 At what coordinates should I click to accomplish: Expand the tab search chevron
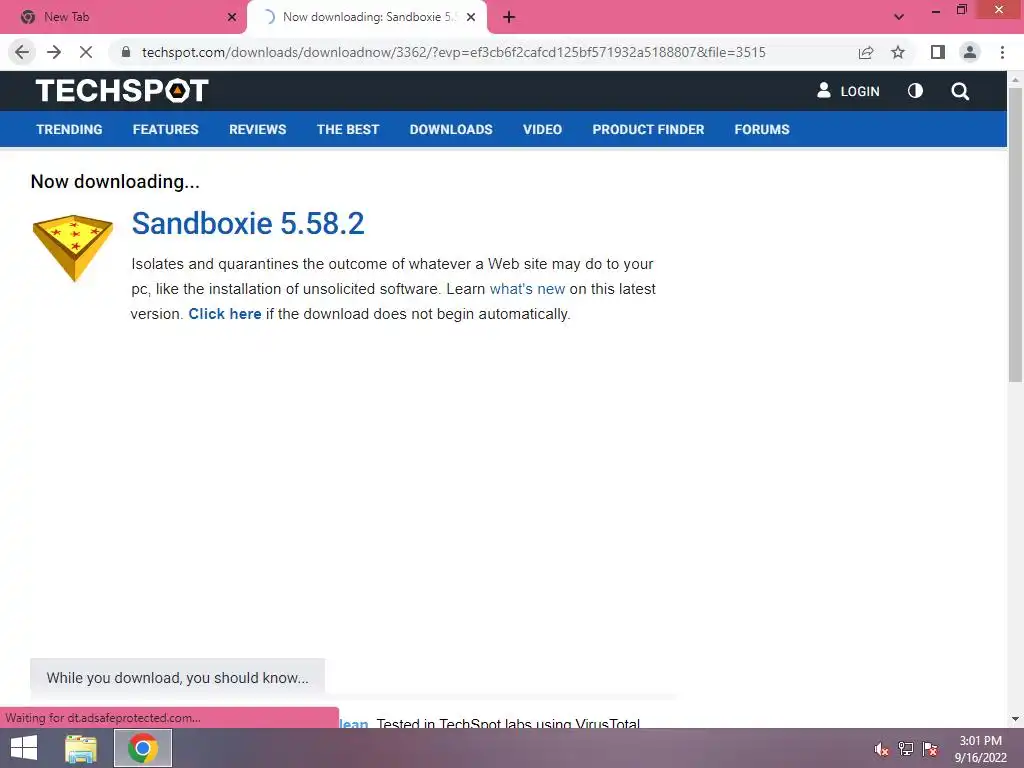(x=899, y=17)
